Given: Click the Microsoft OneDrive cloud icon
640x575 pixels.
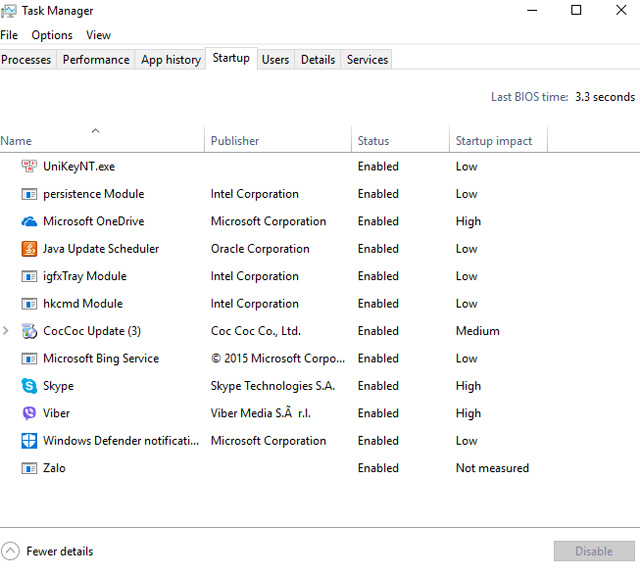Looking at the screenshot, I should [x=29, y=221].
